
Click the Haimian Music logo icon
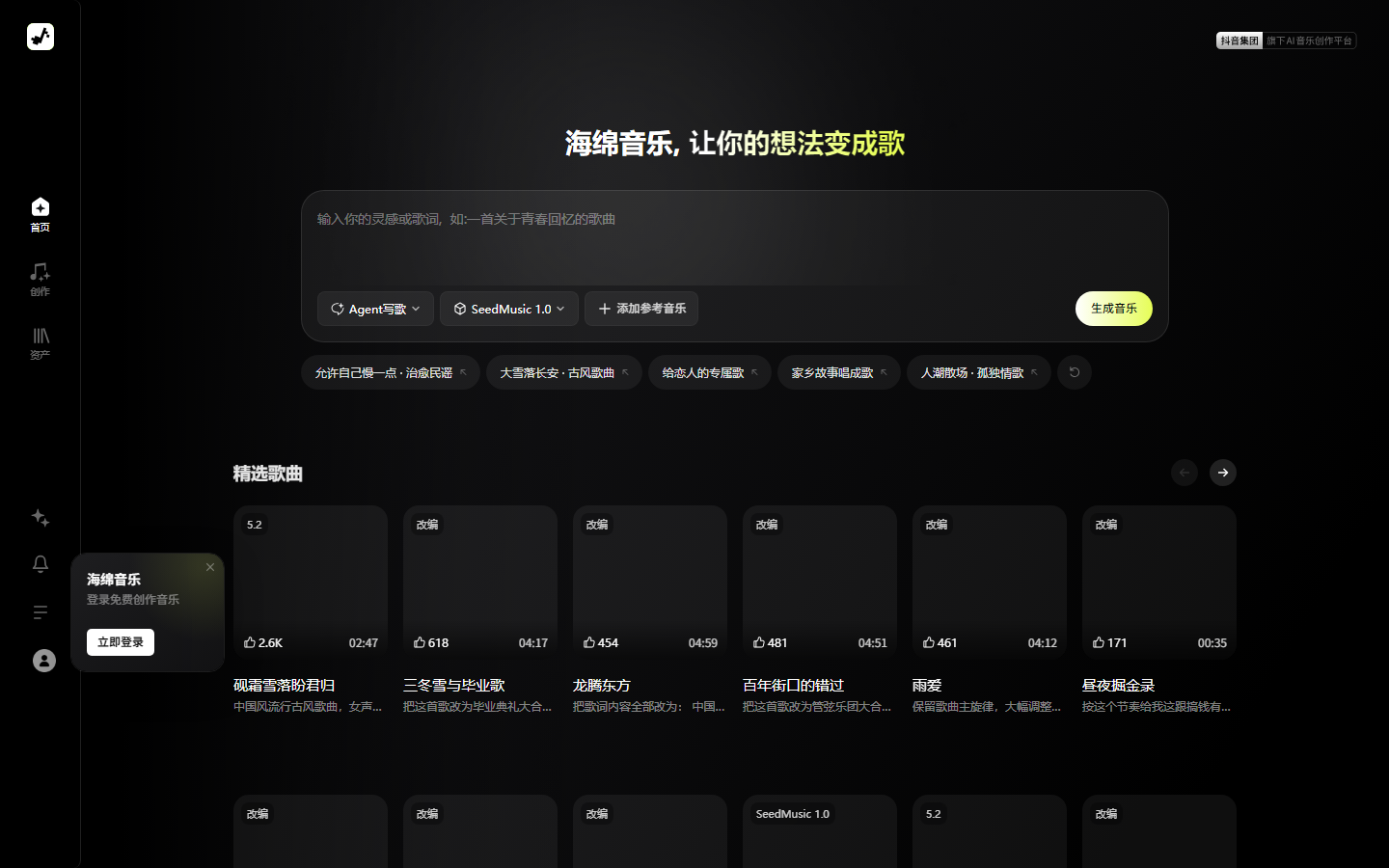(x=40, y=37)
